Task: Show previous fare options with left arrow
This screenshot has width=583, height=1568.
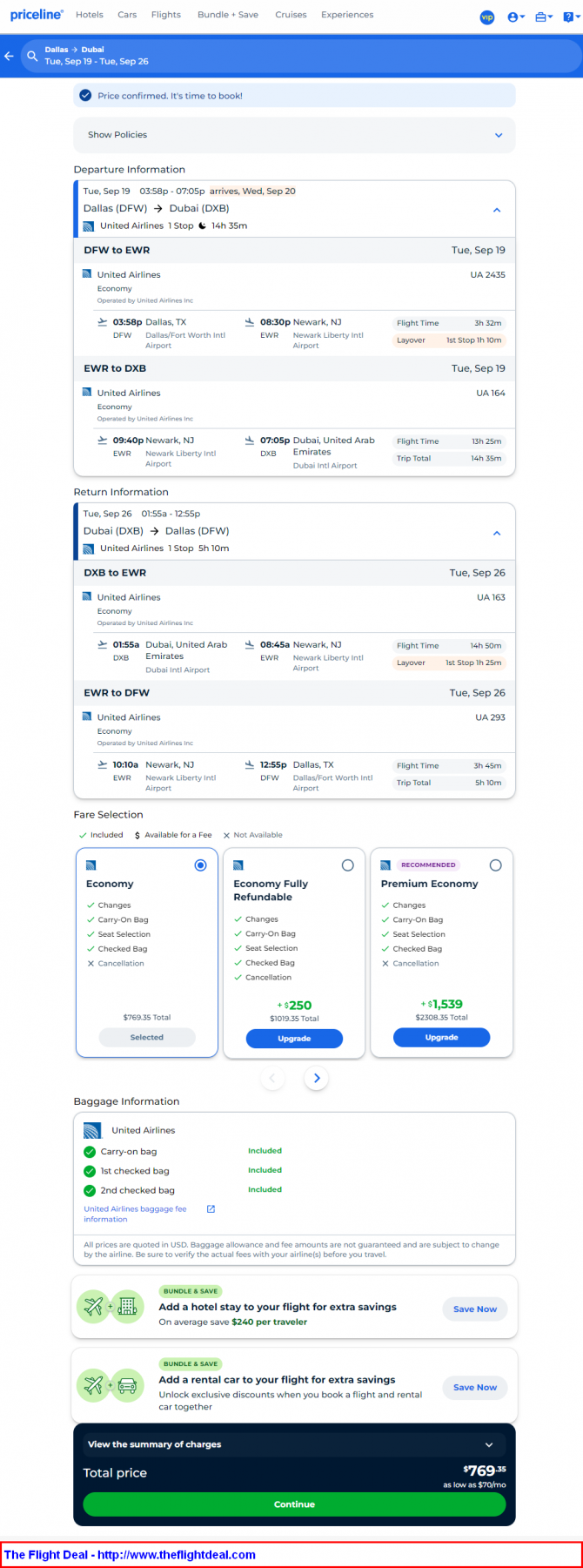Action: click(x=272, y=1078)
